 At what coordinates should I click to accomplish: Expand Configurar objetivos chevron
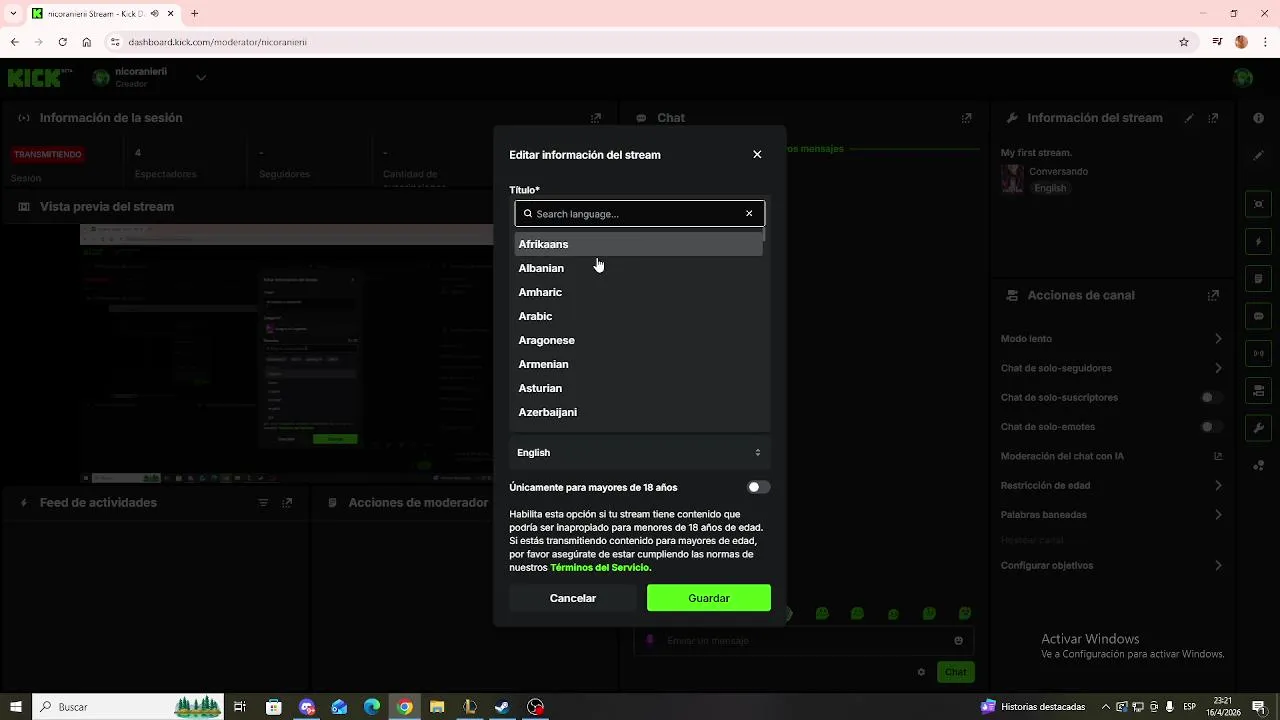coord(1218,566)
